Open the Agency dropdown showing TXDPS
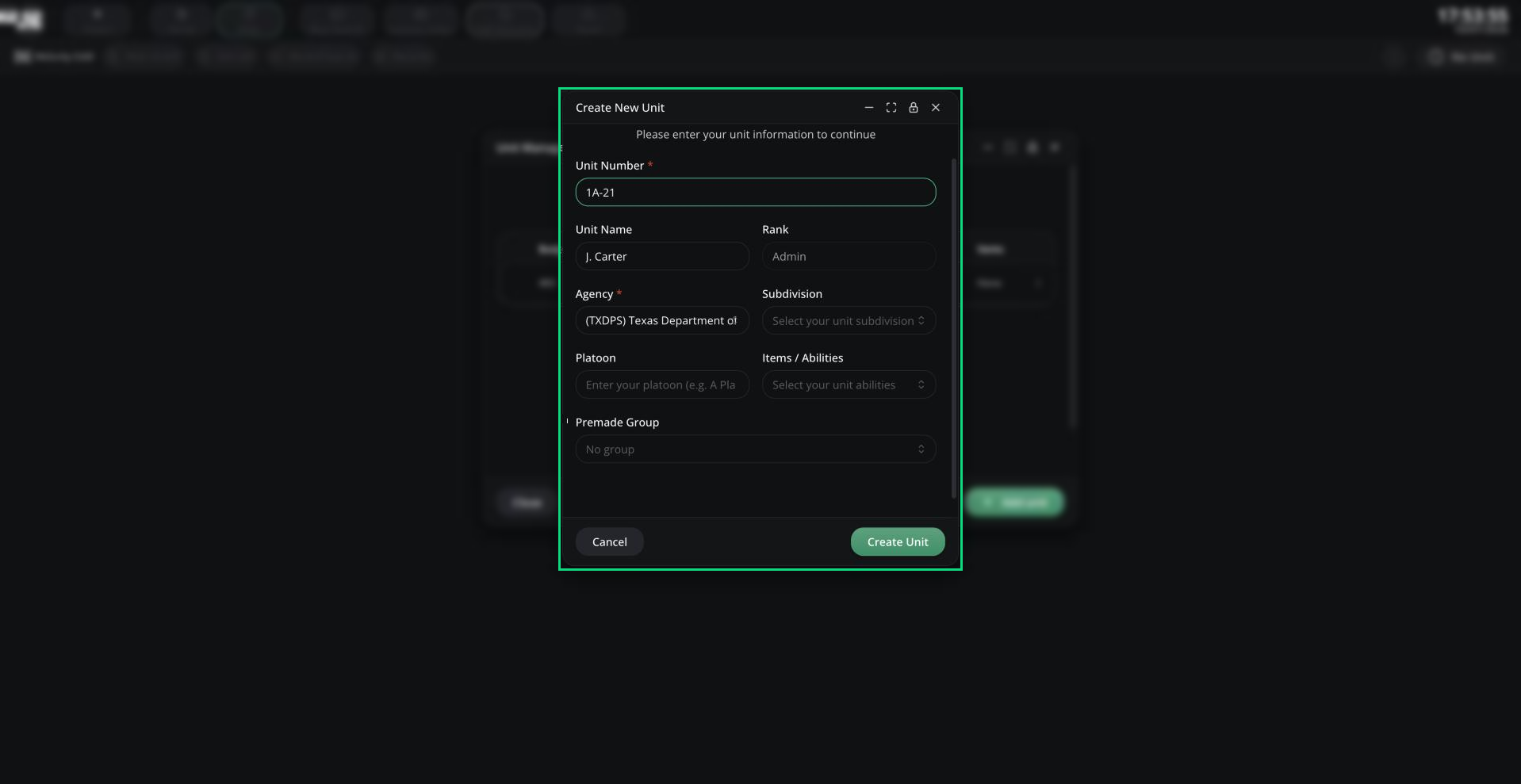The width and height of the screenshot is (1521, 784). 662,320
